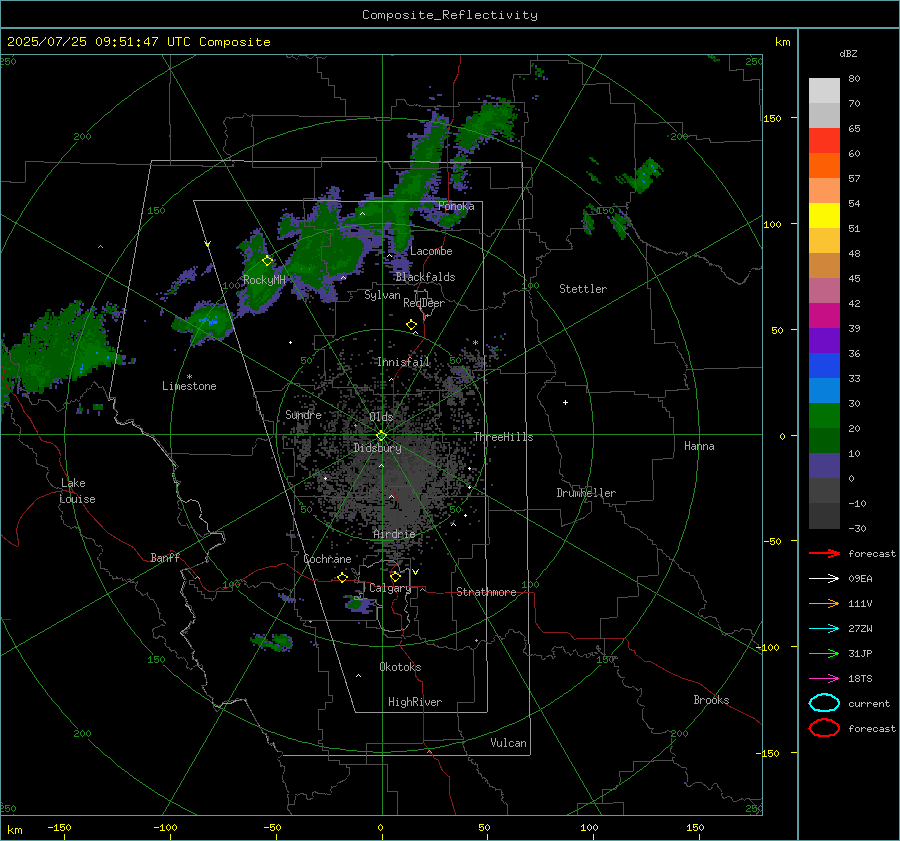Select the lightest gray 80 dBZ swatch

click(824, 91)
